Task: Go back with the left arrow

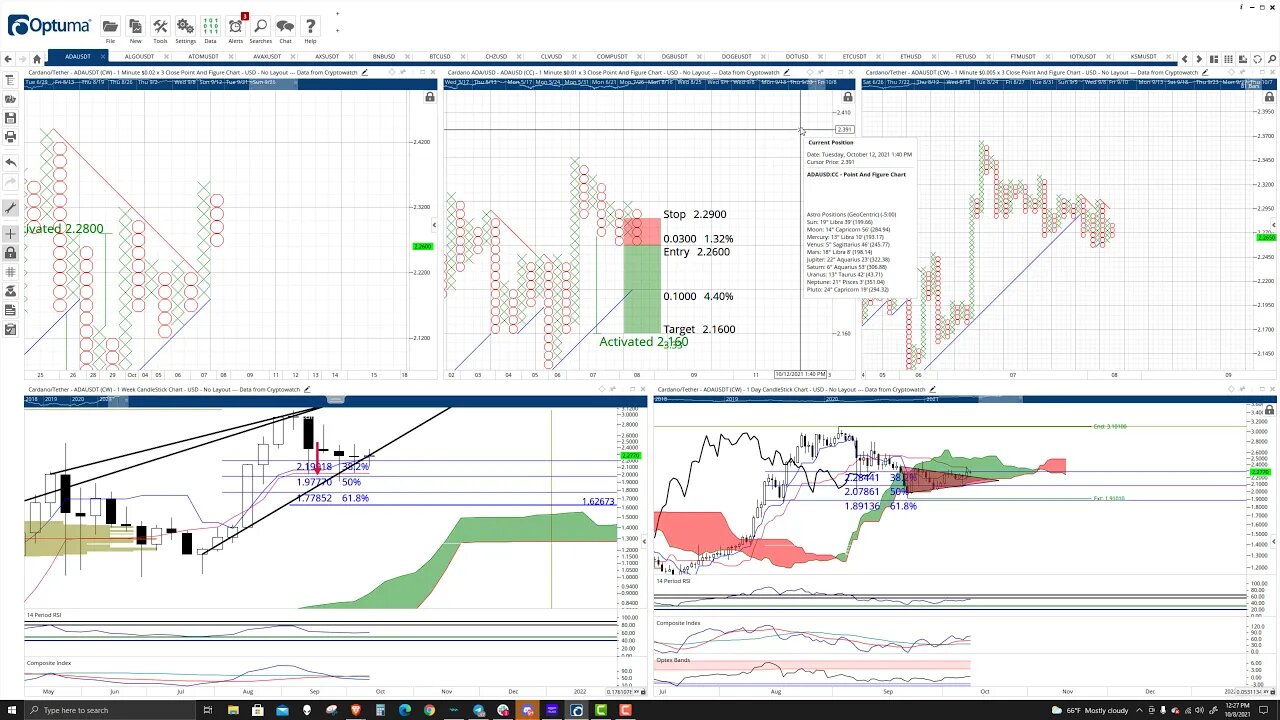Action: (9, 59)
